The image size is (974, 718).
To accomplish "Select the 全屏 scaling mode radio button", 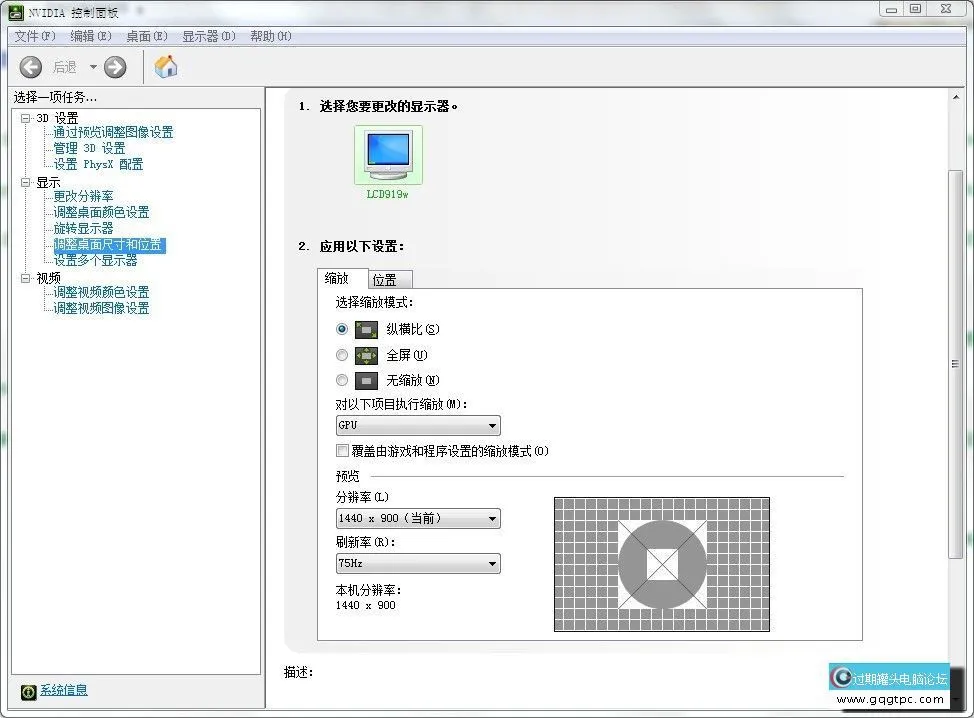I will tap(342, 354).
